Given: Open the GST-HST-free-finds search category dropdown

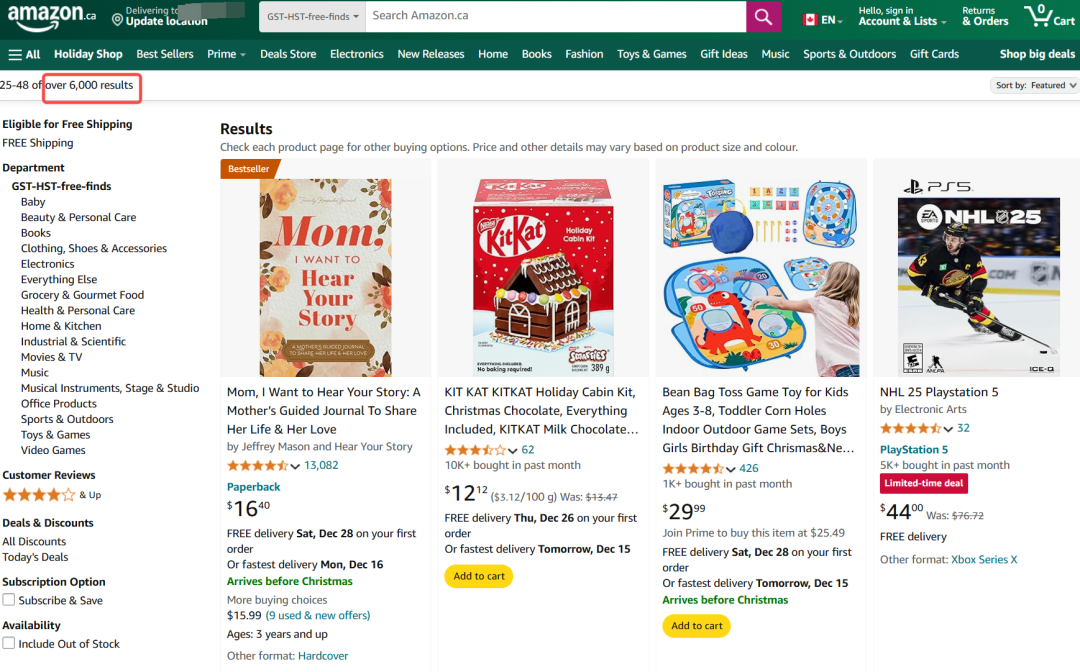Looking at the screenshot, I should point(312,17).
